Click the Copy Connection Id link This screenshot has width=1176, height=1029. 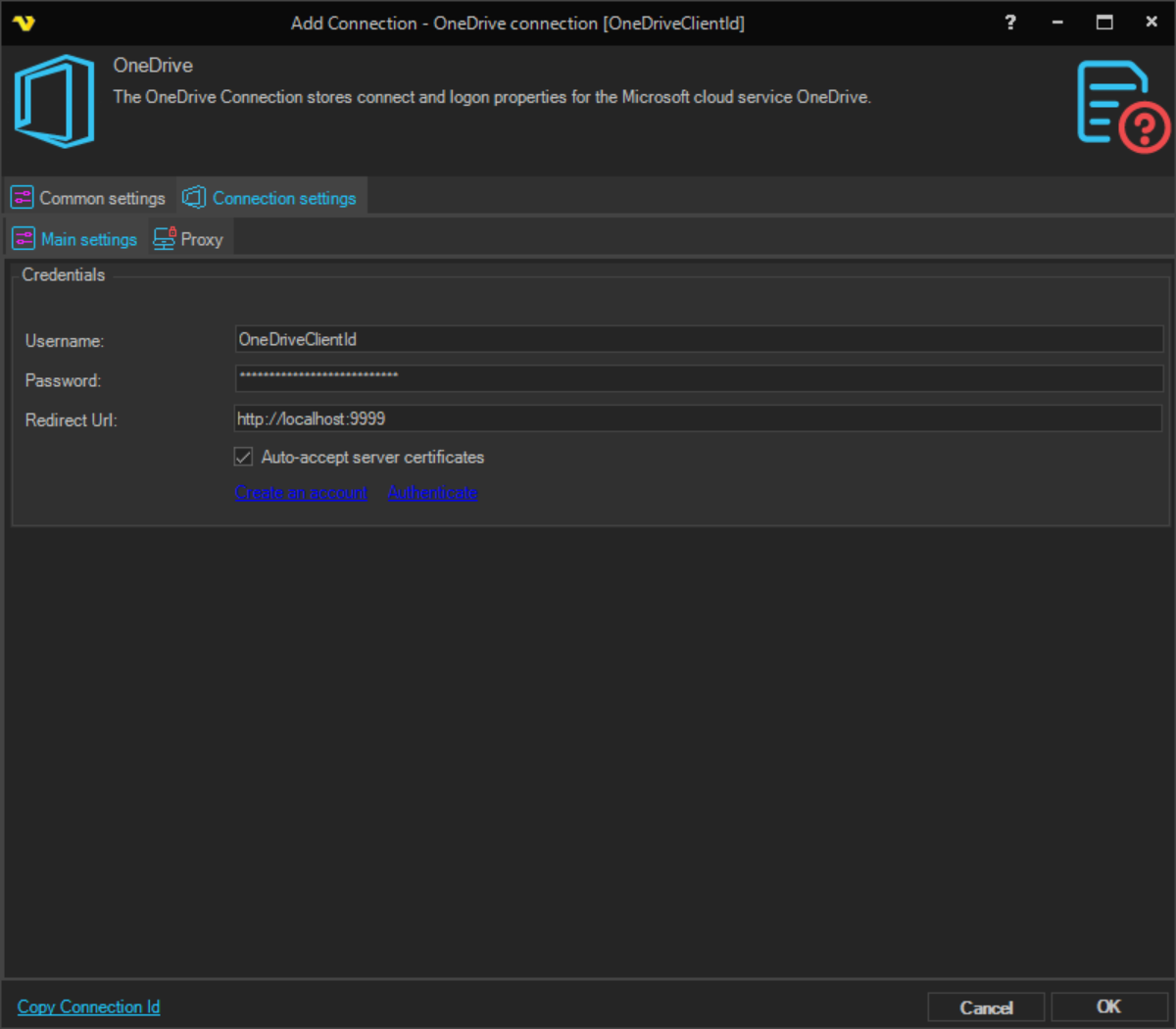coord(88,1006)
